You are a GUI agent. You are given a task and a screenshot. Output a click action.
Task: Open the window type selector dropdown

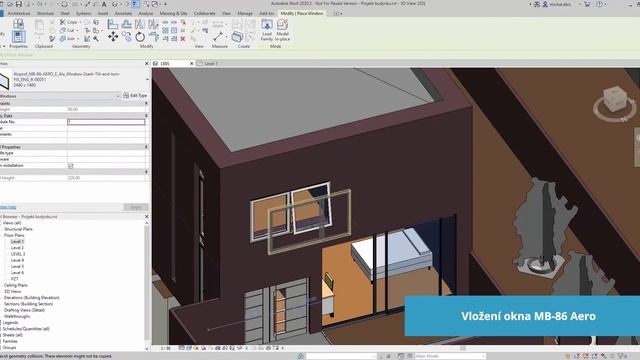147,80
